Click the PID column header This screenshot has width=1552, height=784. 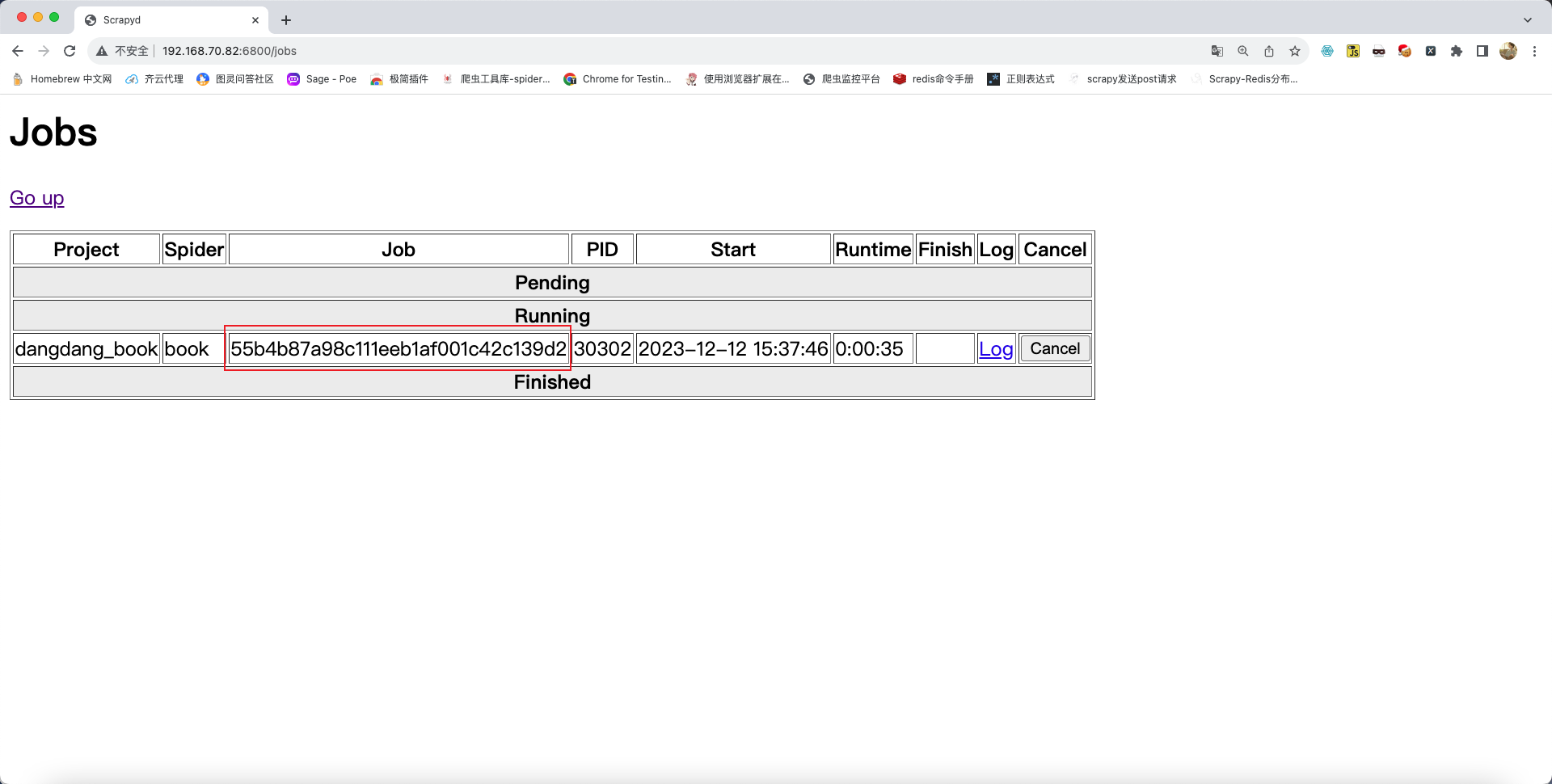tap(602, 250)
